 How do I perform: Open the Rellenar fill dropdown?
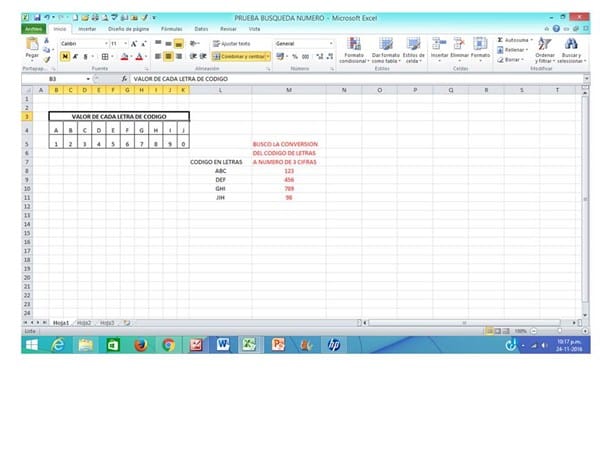(x=512, y=50)
